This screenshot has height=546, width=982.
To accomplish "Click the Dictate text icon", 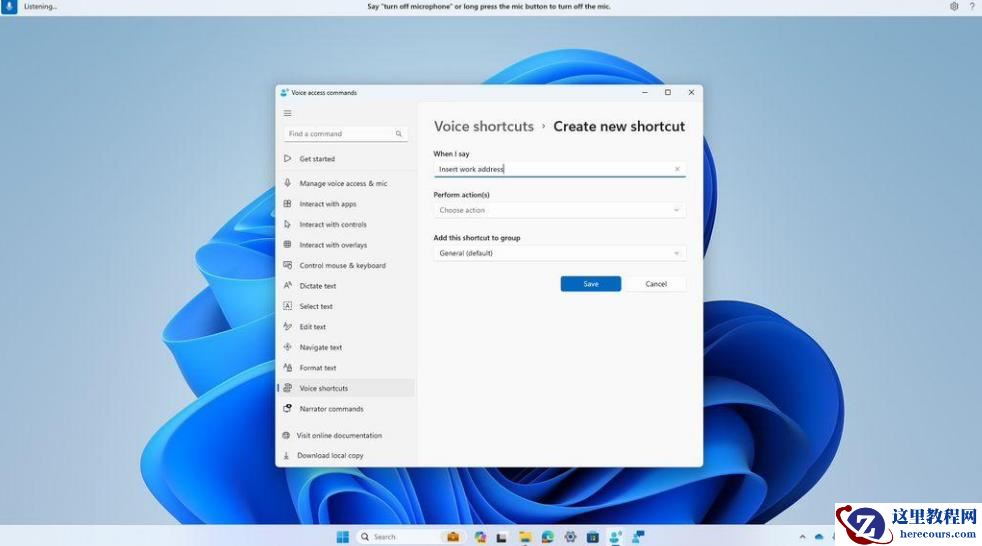I will point(287,286).
